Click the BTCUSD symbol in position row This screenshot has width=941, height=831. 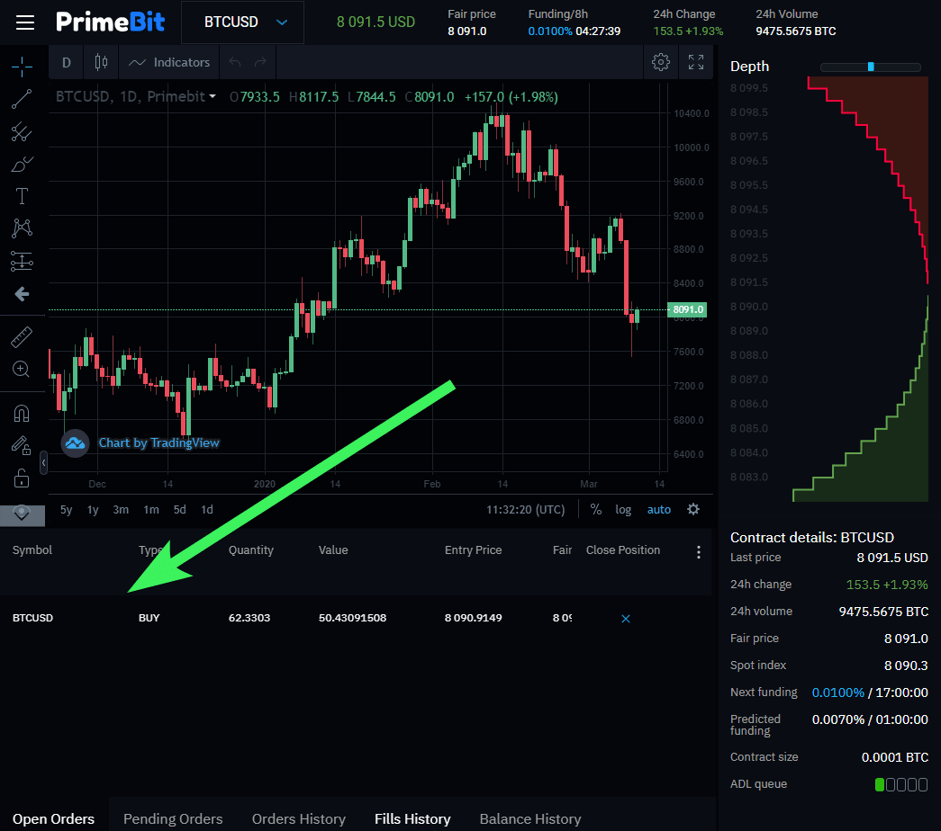33,618
